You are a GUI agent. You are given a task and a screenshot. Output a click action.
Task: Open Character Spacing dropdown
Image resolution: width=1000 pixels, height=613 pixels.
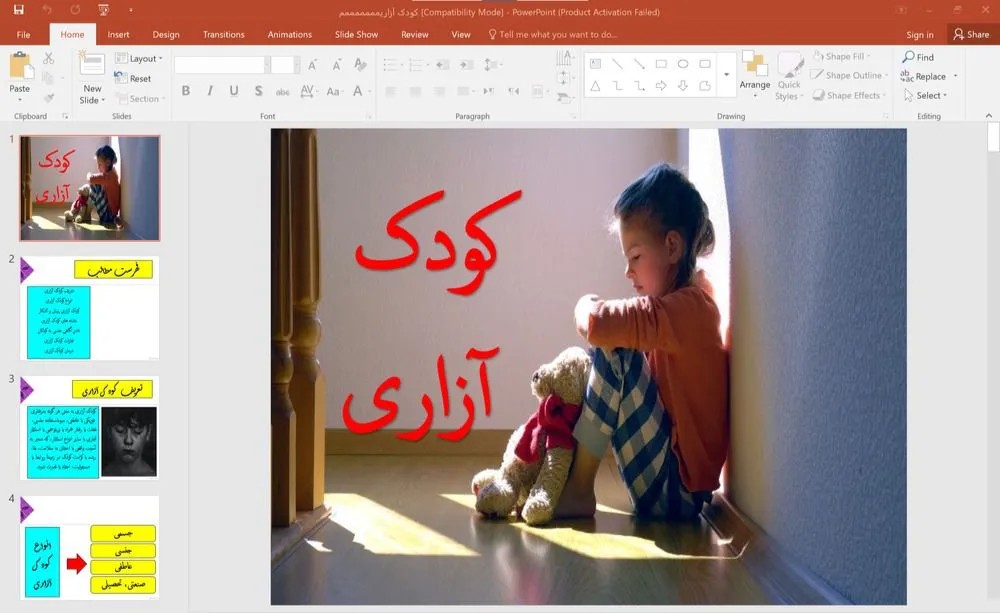307,91
